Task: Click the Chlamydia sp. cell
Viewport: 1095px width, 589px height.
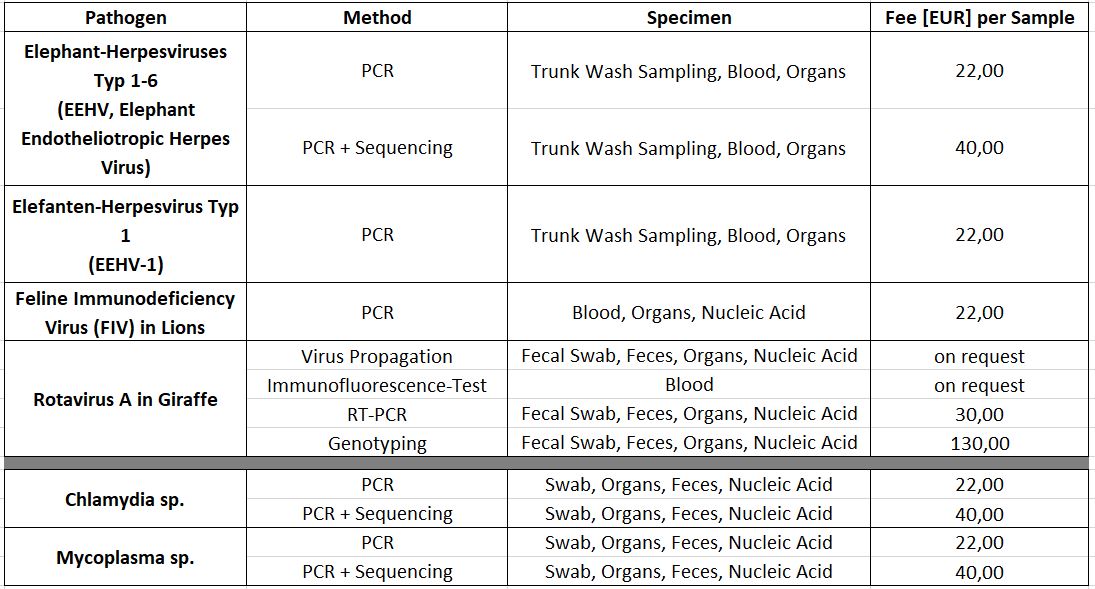Action: pyautogui.click(x=126, y=499)
